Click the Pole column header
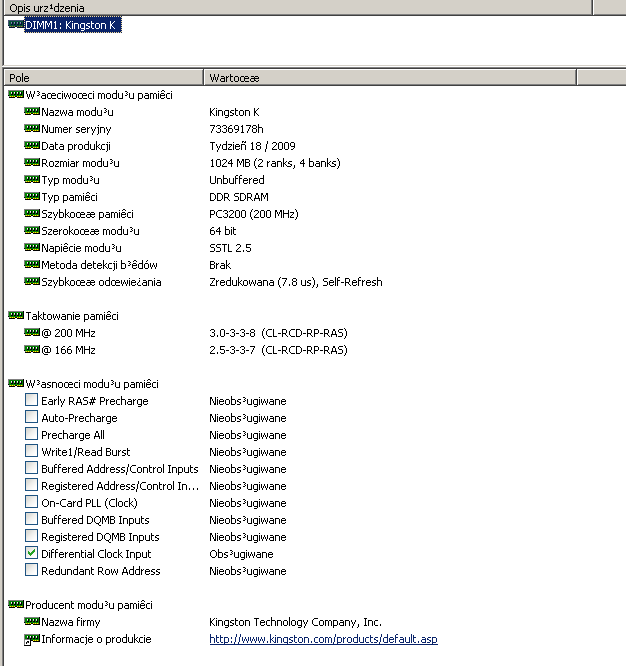This screenshot has width=626, height=666. coord(104,78)
